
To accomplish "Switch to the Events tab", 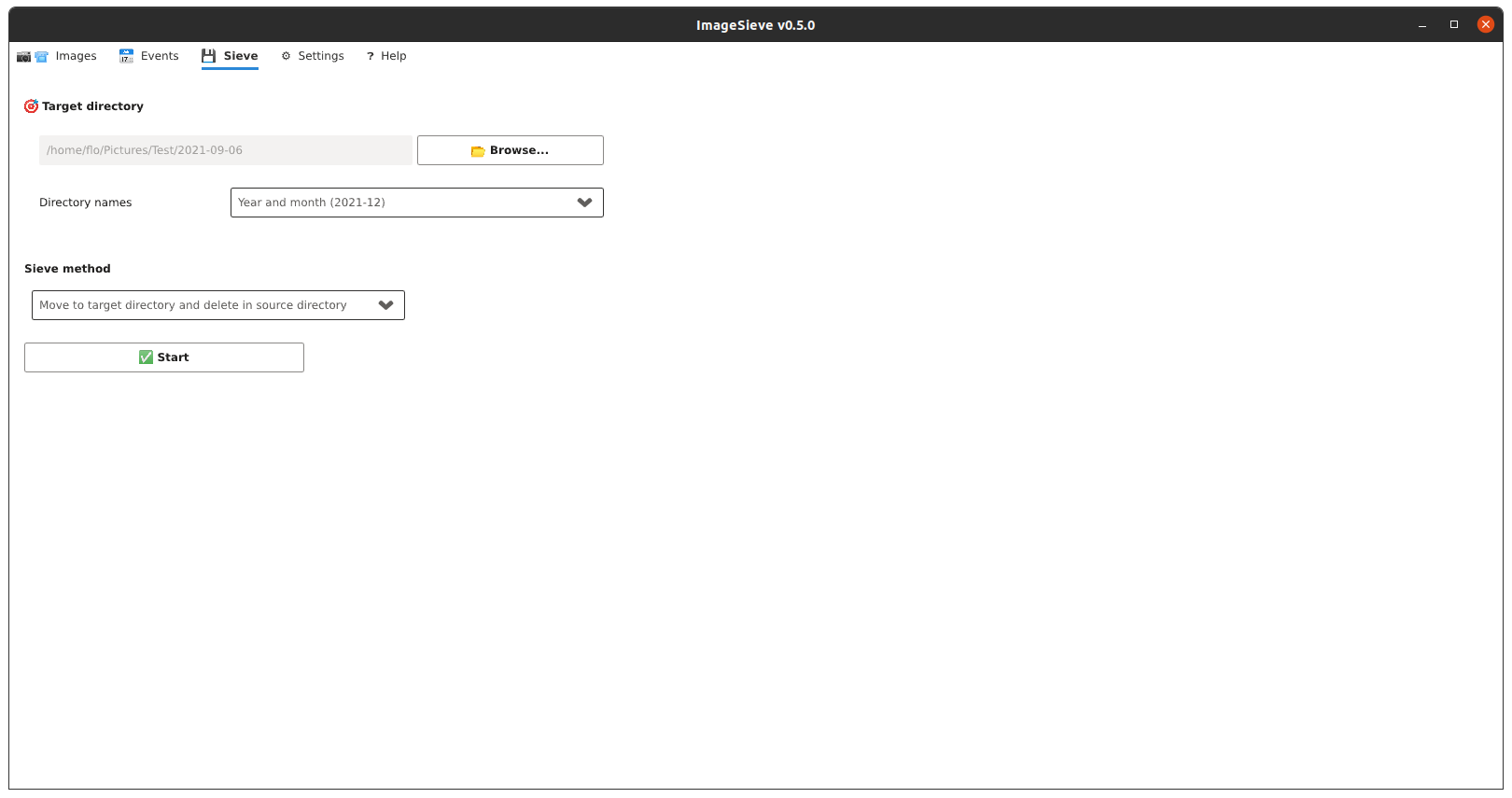I will 148,56.
